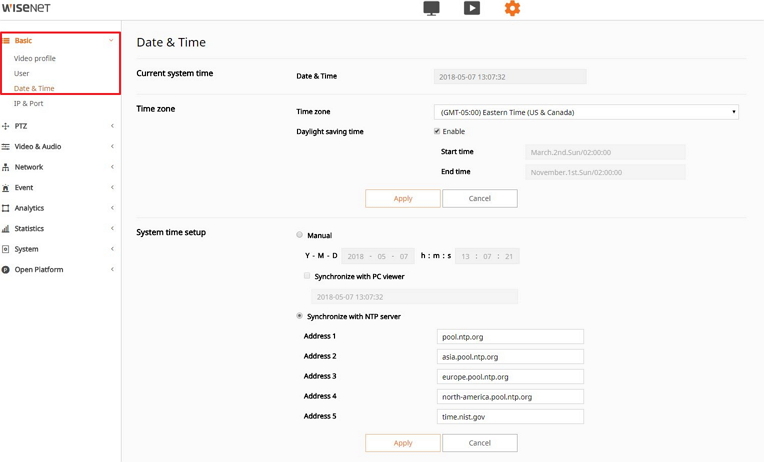Click the Wisenet logo
This screenshot has height=462, width=764.
pyautogui.click(x=26, y=8)
